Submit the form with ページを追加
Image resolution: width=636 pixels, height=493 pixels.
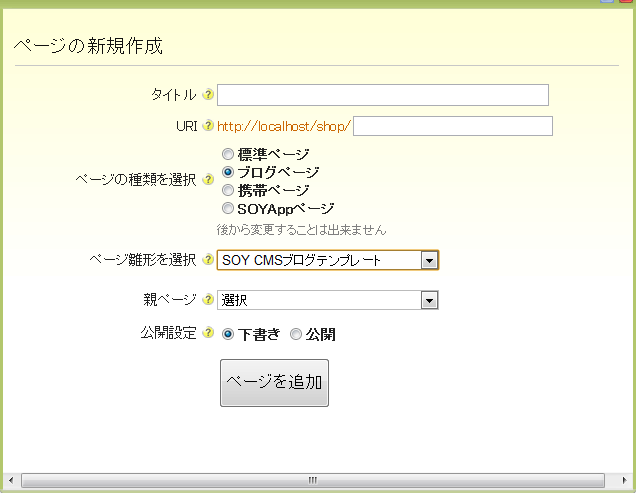274,383
